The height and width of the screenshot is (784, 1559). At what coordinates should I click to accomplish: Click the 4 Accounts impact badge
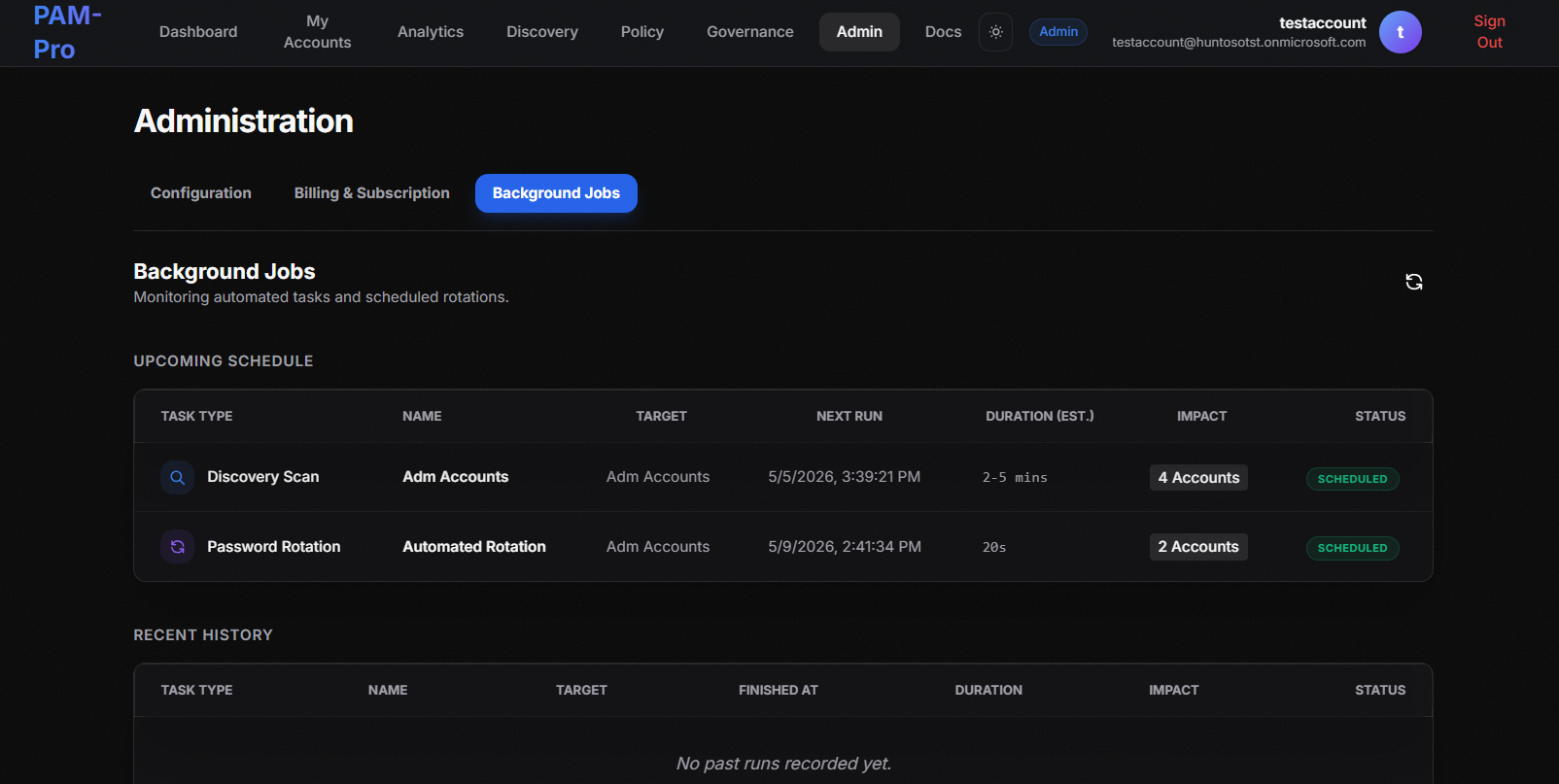point(1198,478)
